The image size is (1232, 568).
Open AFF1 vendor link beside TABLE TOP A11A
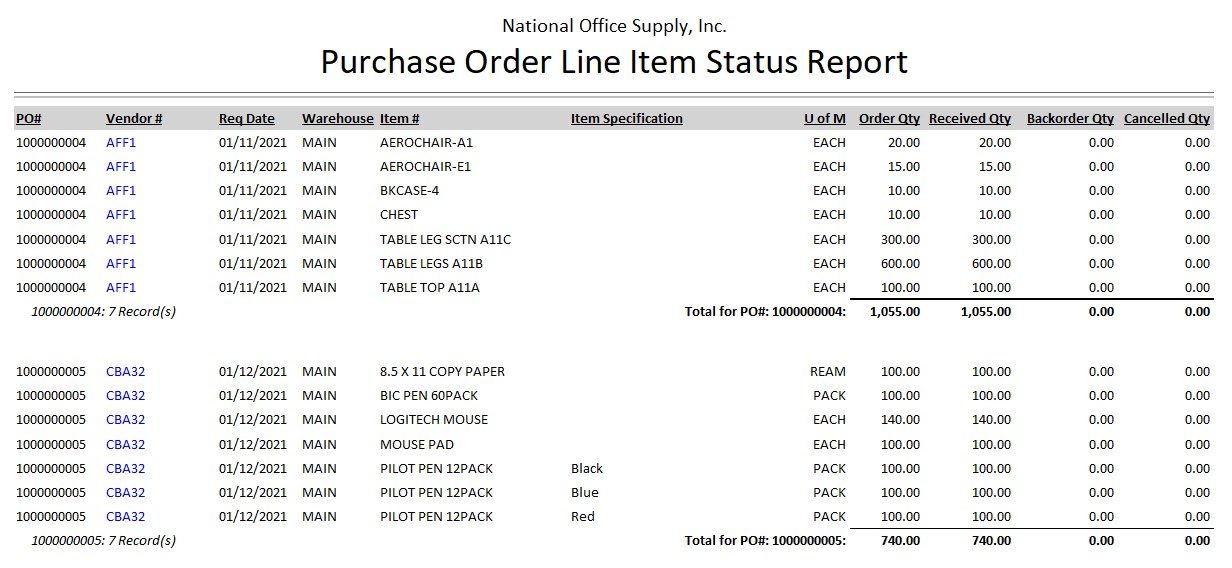point(121,287)
